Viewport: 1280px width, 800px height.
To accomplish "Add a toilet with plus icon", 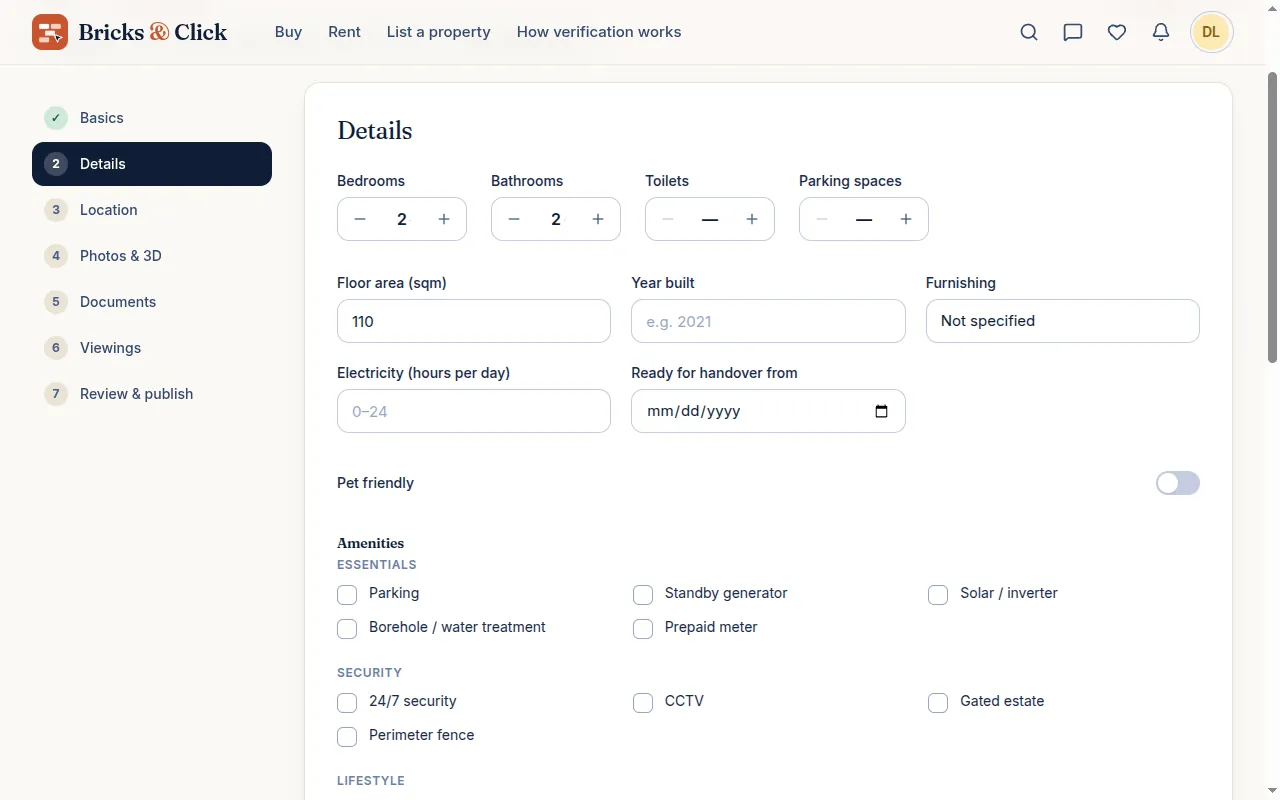I will 752,219.
